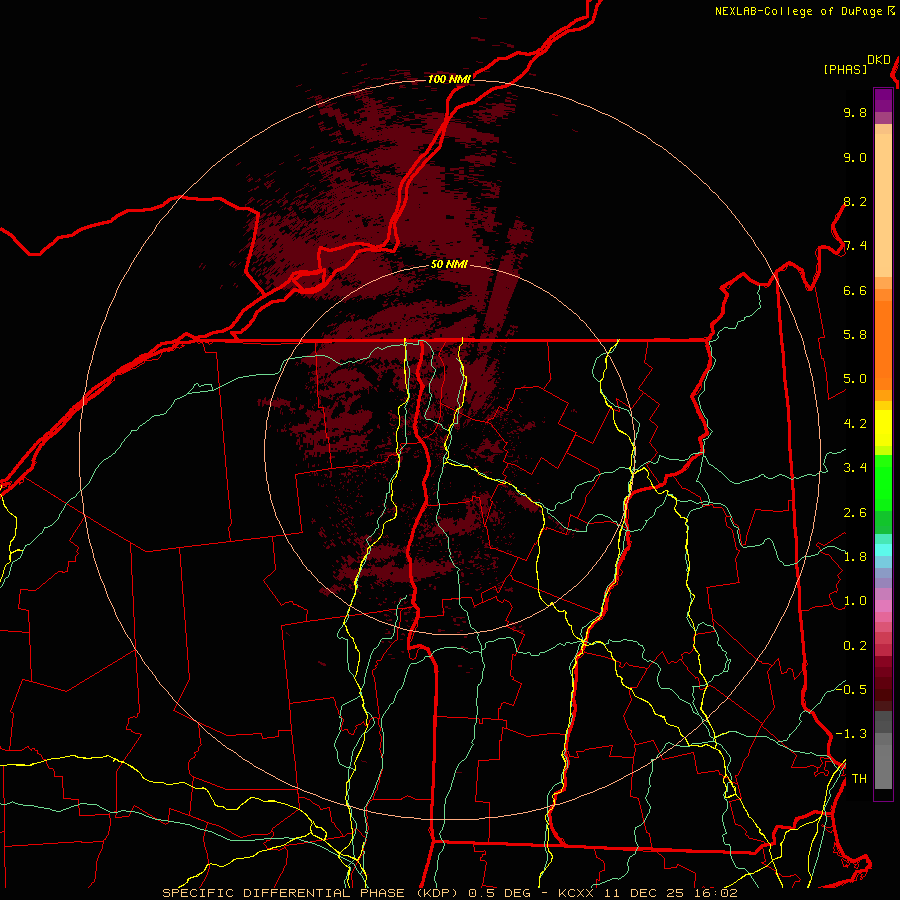Screen dimensions: 900x900
Task: Click the 7.4 scale label
Action: click(x=855, y=246)
